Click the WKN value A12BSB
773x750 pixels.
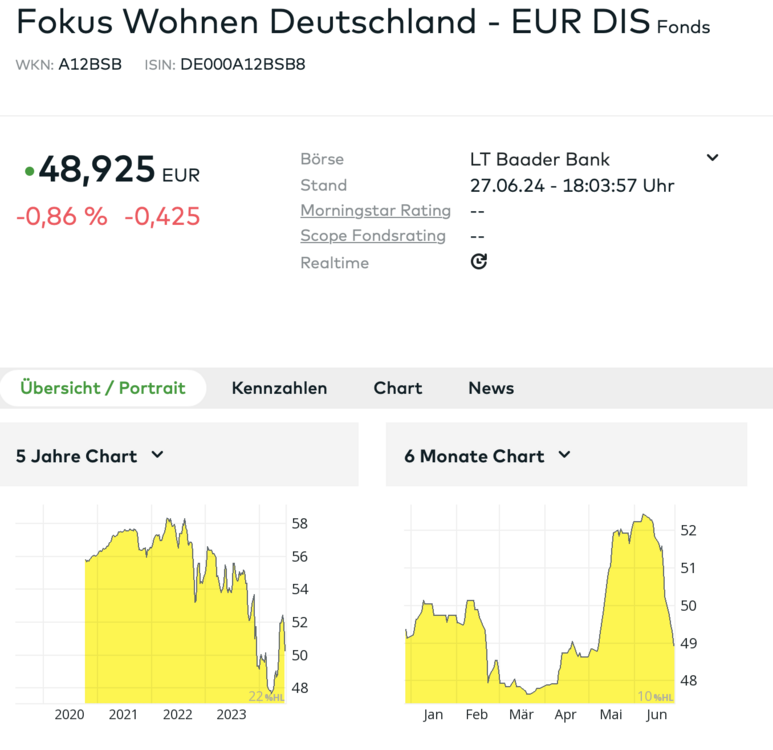[90, 65]
